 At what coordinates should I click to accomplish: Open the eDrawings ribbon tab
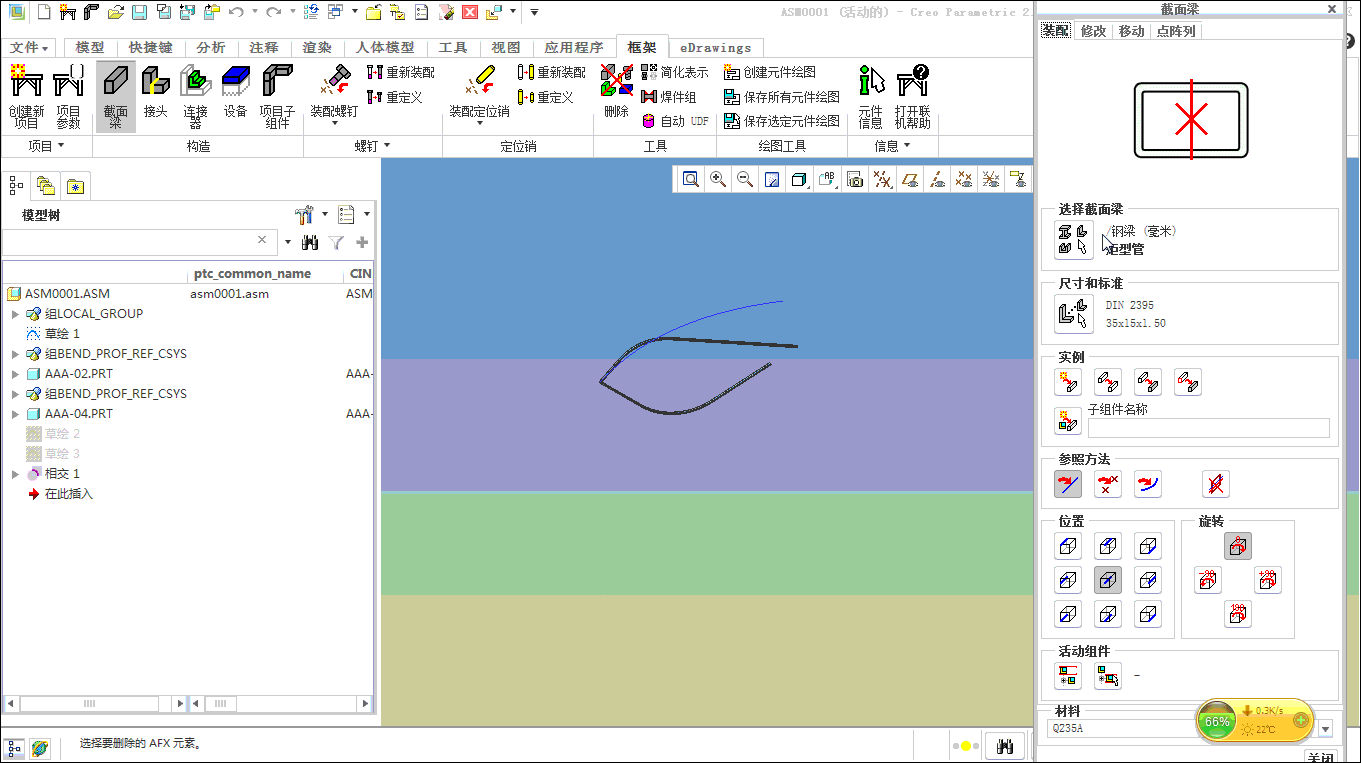(x=715, y=47)
